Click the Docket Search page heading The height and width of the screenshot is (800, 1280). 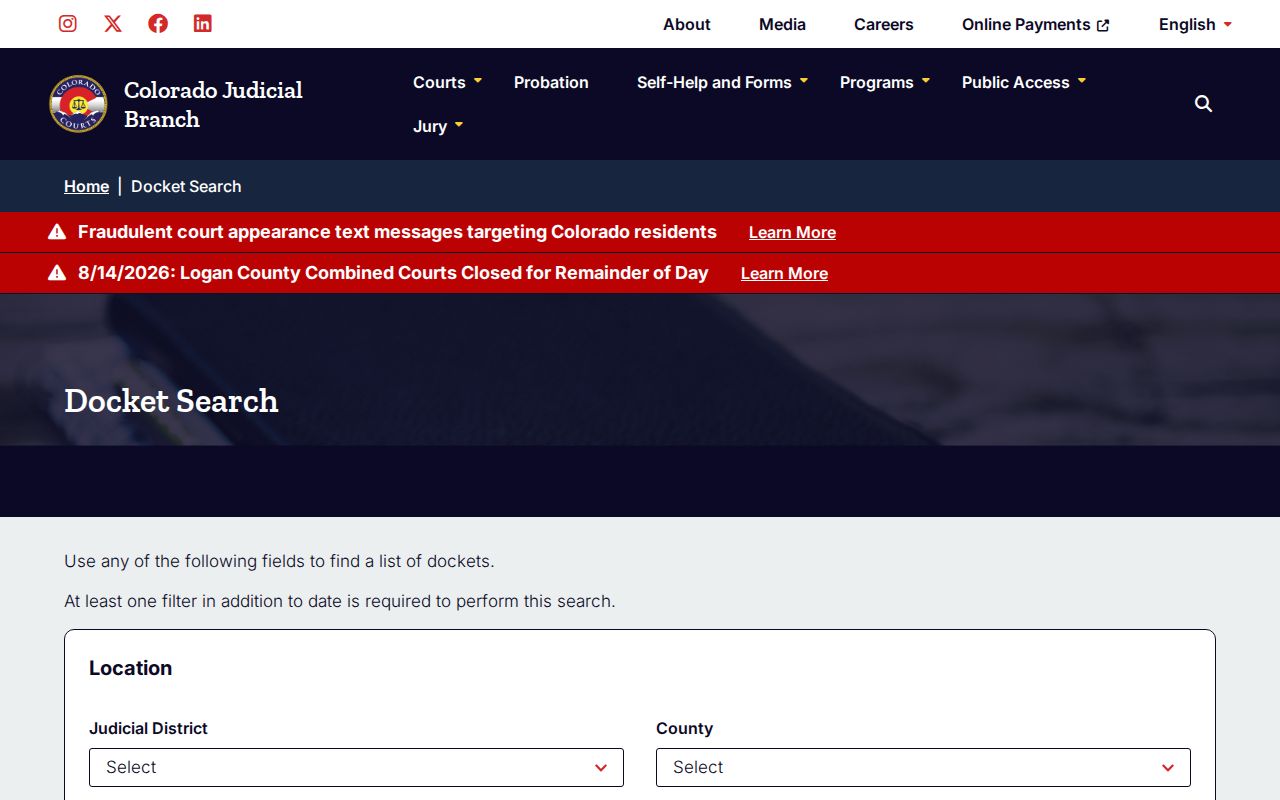(171, 401)
